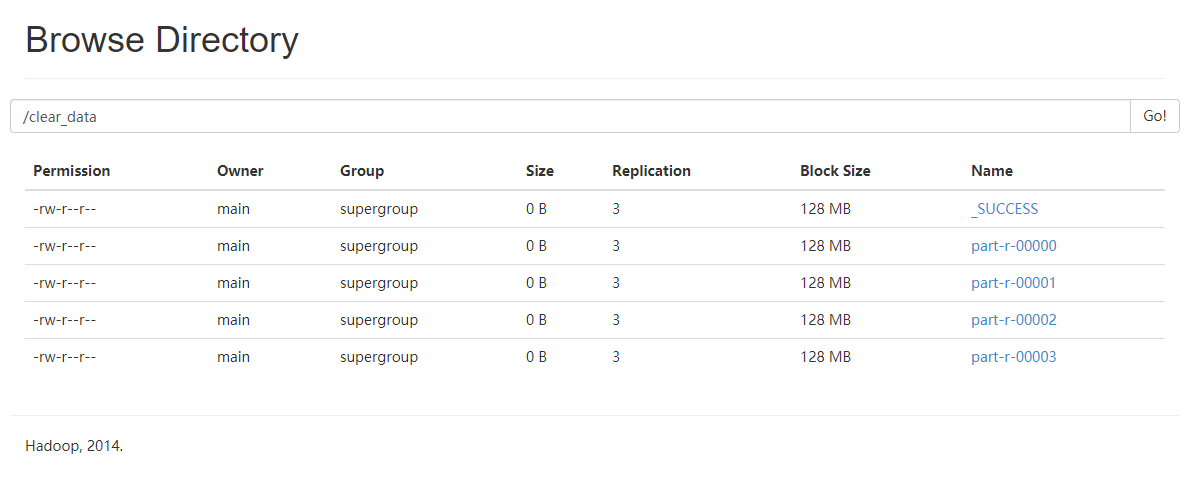Open the part-r-00000 file link

click(1013, 246)
